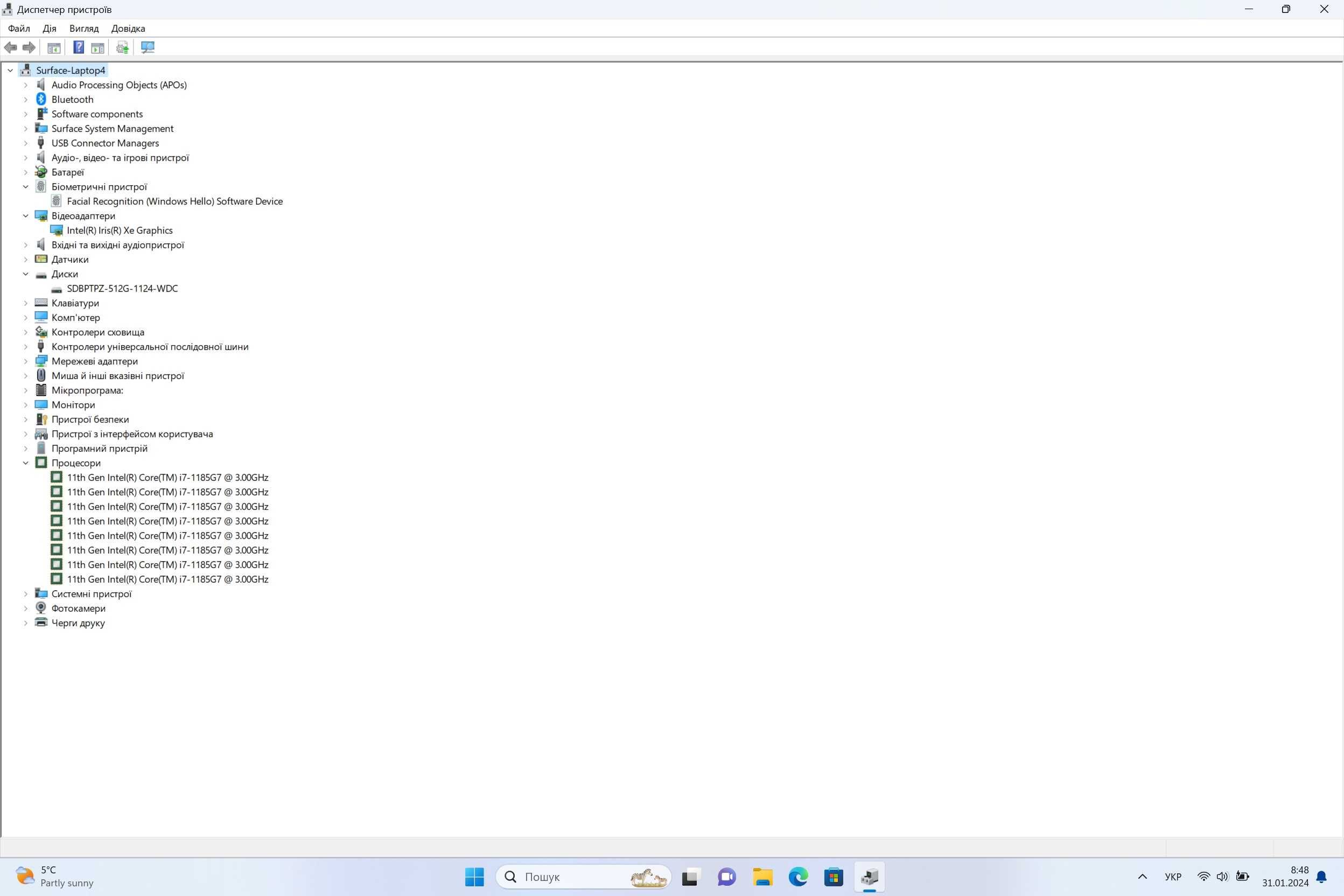Select Контролери універсальної послідовної шини item
This screenshot has width=1344, height=896.
point(150,347)
